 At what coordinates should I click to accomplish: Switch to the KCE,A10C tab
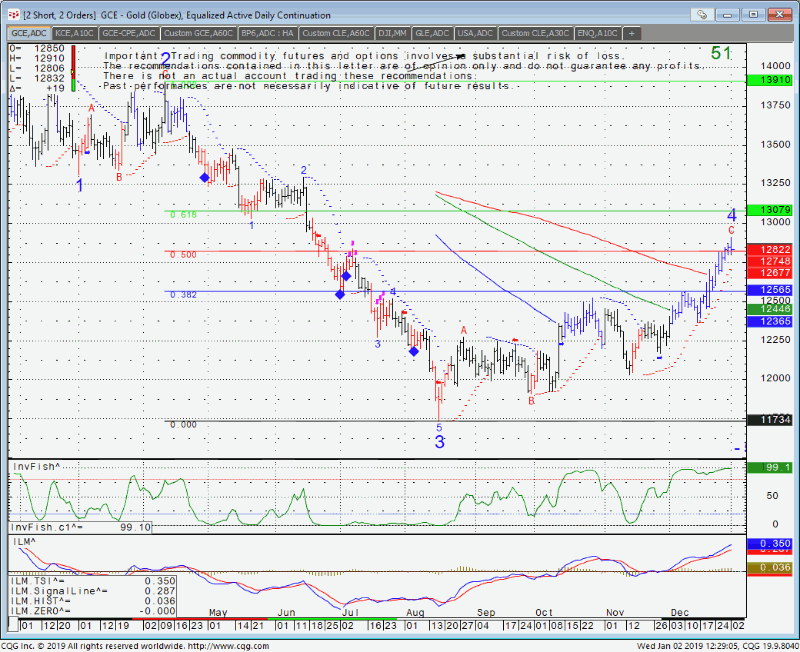(x=75, y=33)
